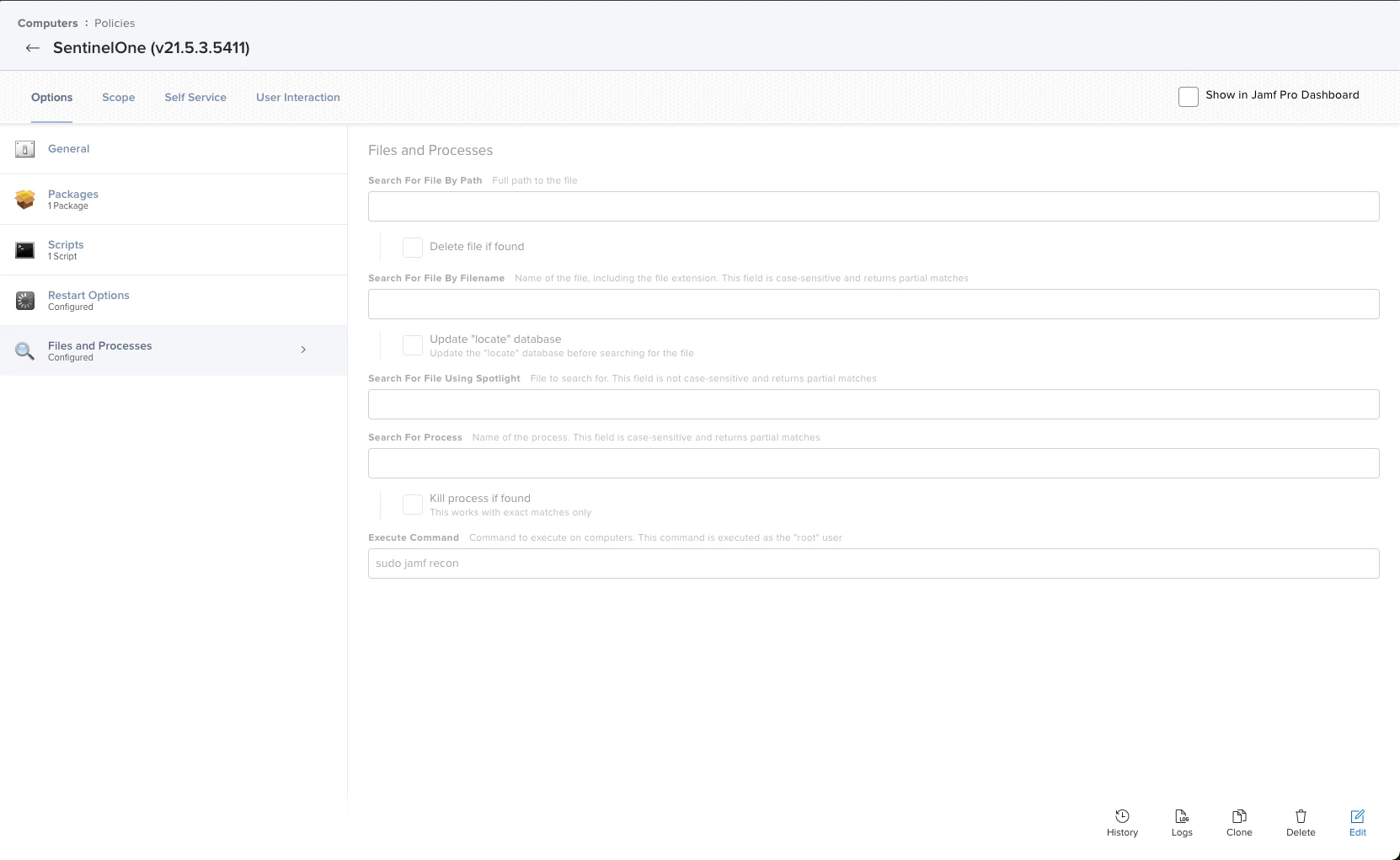The image size is (1400, 860).
Task: Switch to the Options tab
Action: pyautogui.click(x=52, y=98)
